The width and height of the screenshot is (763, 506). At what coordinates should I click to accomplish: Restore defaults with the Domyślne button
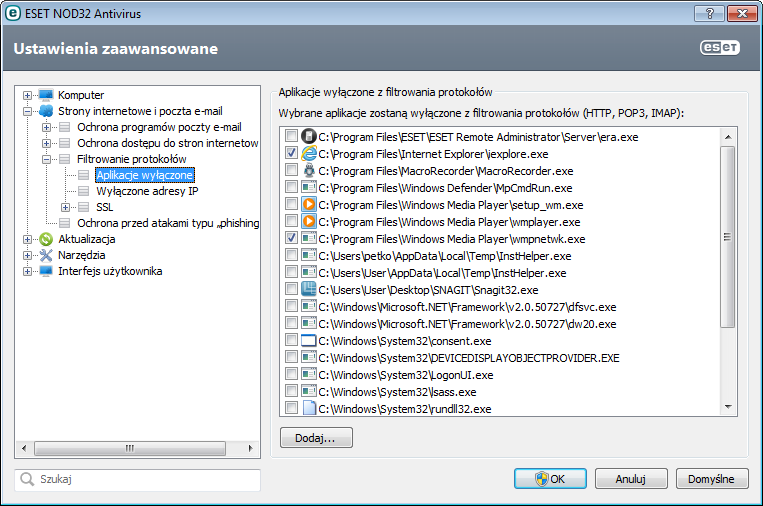[x=712, y=479]
